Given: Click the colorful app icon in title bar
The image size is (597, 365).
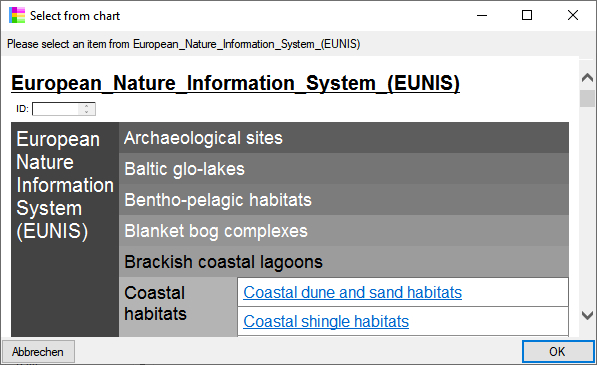Looking at the screenshot, I should (x=17, y=16).
